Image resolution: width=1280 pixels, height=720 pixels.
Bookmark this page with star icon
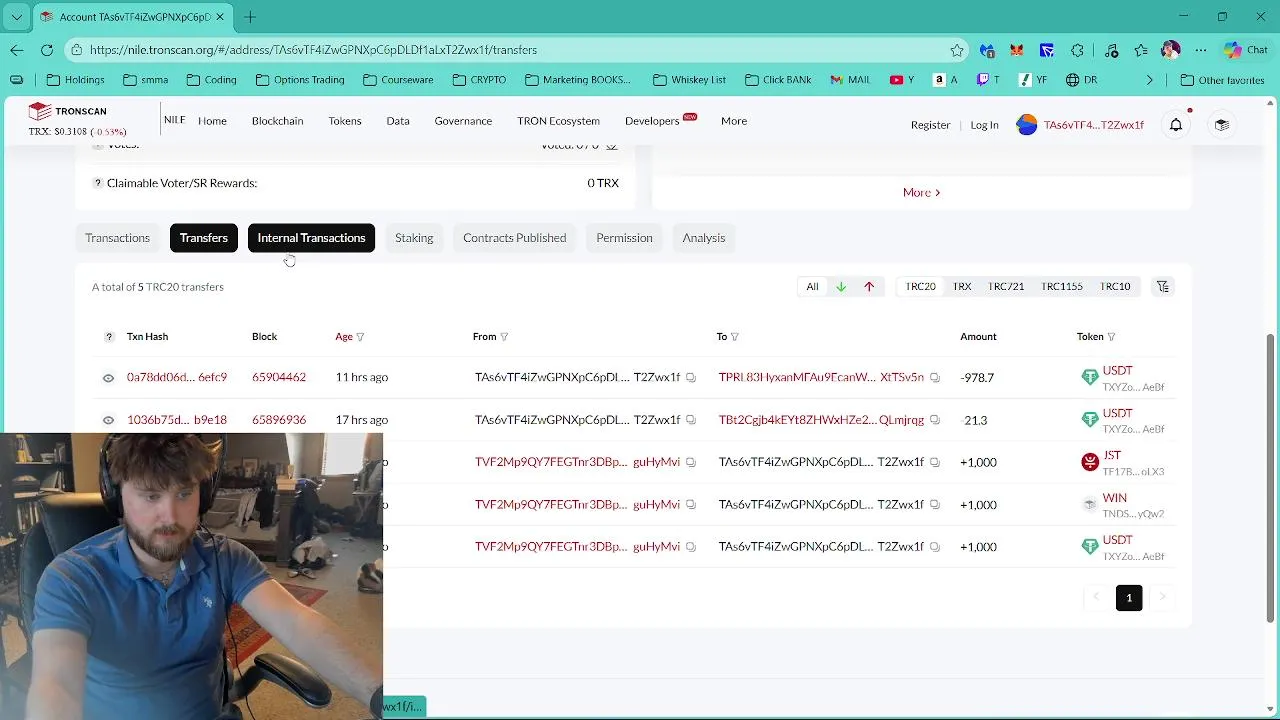click(957, 50)
